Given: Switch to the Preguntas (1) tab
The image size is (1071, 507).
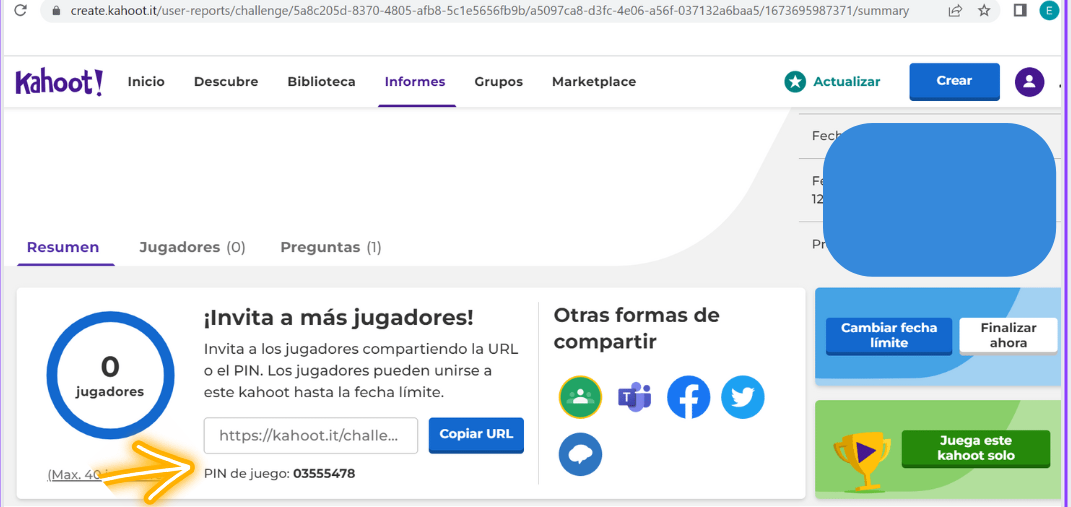Looking at the screenshot, I should point(331,247).
